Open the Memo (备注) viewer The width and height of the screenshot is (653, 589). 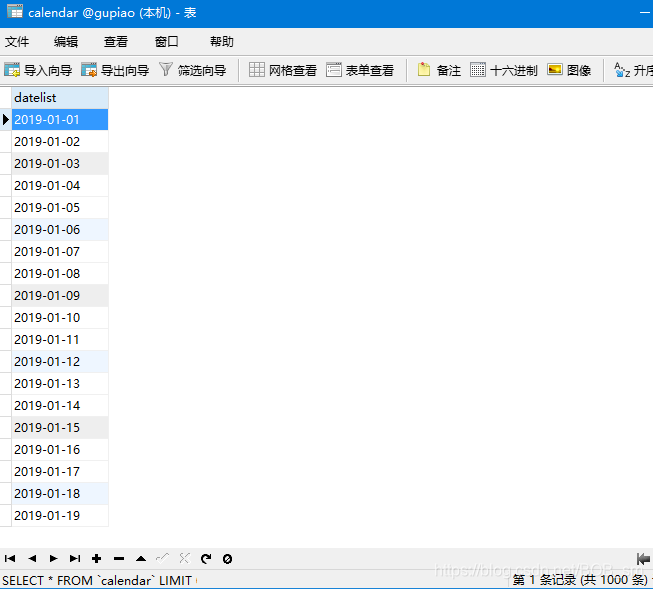click(x=439, y=70)
